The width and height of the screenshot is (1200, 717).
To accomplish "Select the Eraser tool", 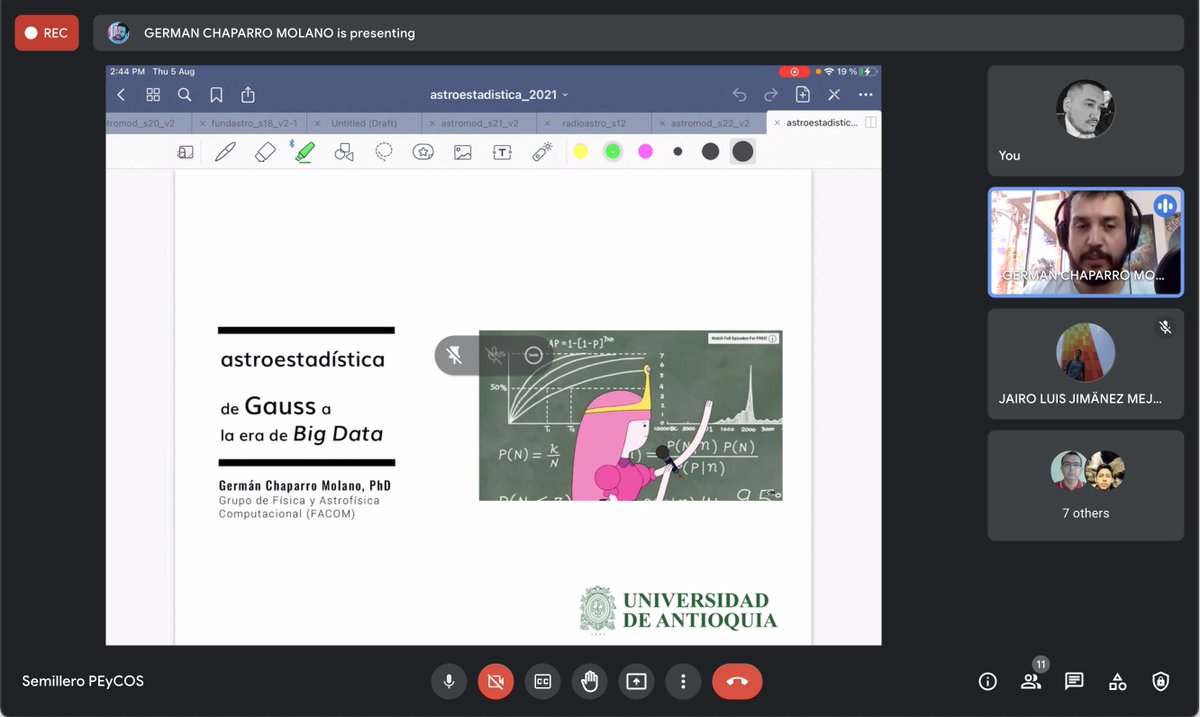I will point(265,152).
